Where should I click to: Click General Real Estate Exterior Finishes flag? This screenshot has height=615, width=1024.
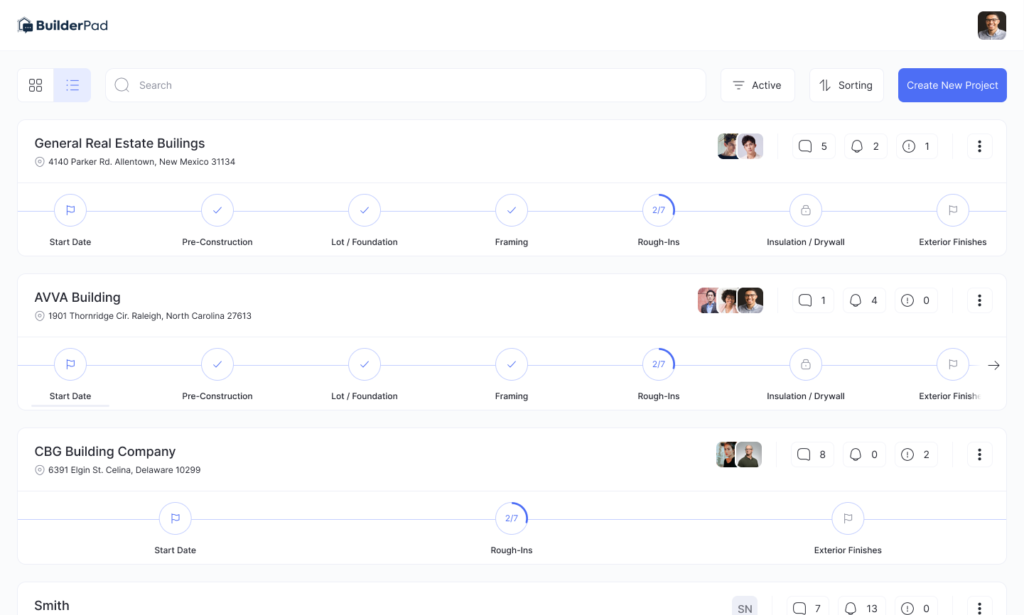click(953, 210)
